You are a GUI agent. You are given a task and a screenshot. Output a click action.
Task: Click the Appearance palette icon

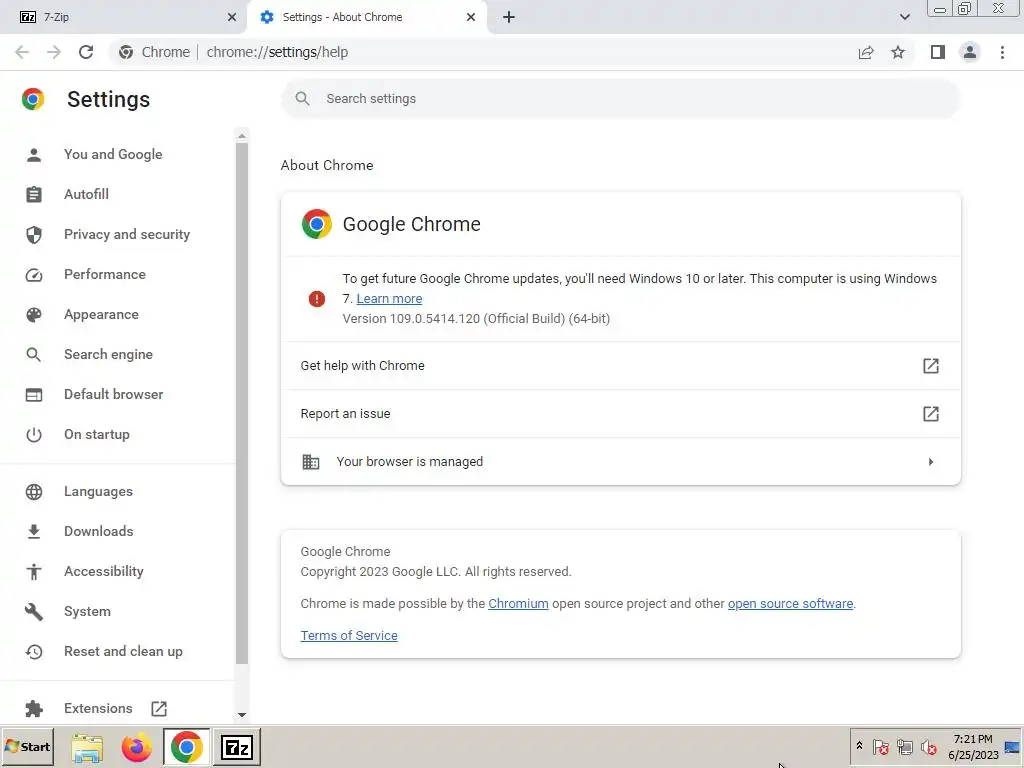[34, 315]
